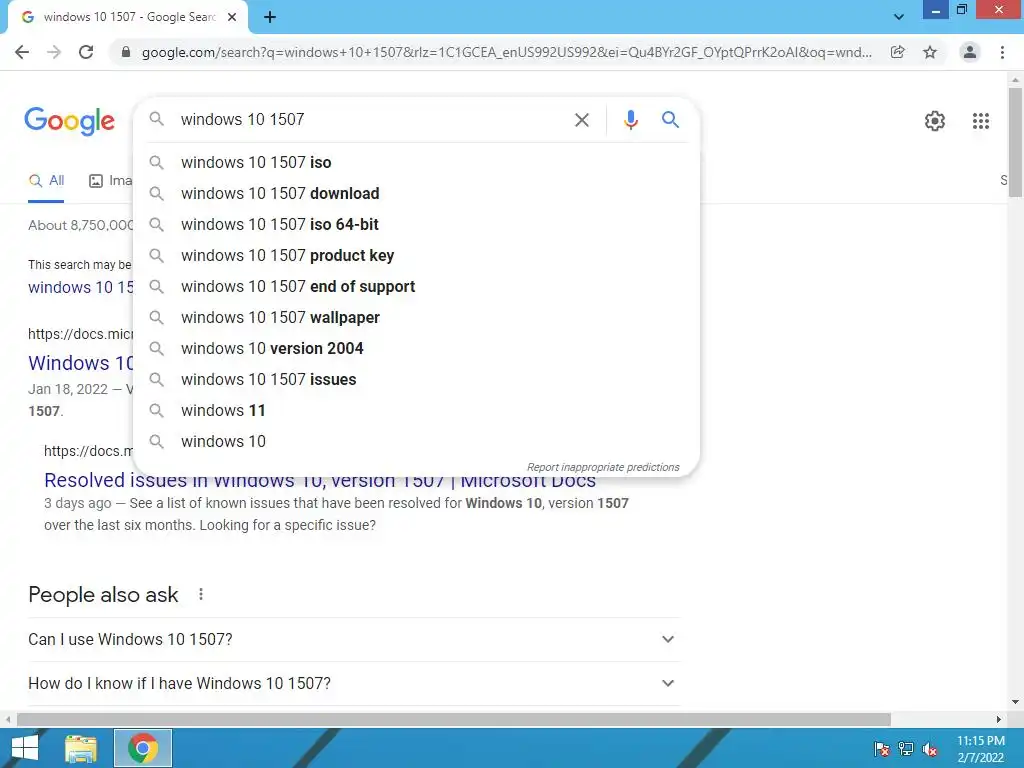Screen dimensions: 1024x768
Task: Bookmark this page with the star icon
Action: coord(930,52)
